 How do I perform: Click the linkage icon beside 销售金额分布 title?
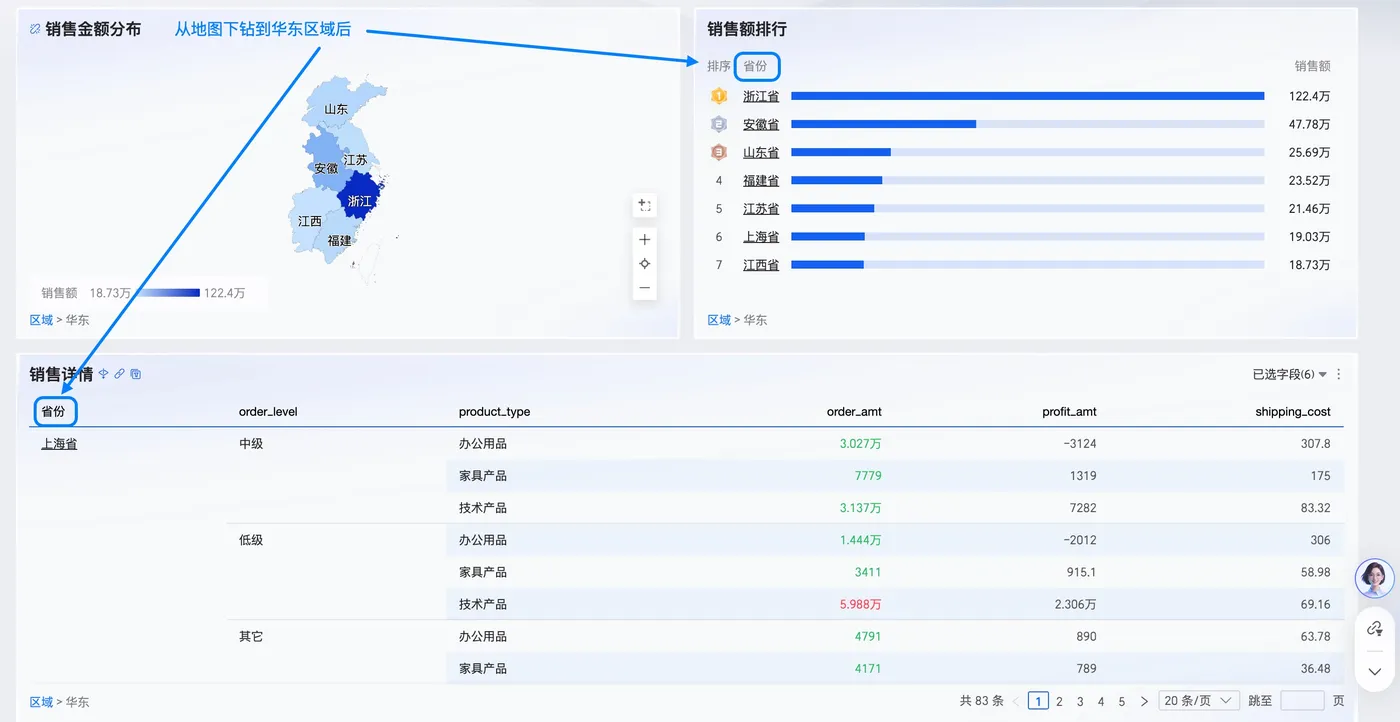pos(35,30)
